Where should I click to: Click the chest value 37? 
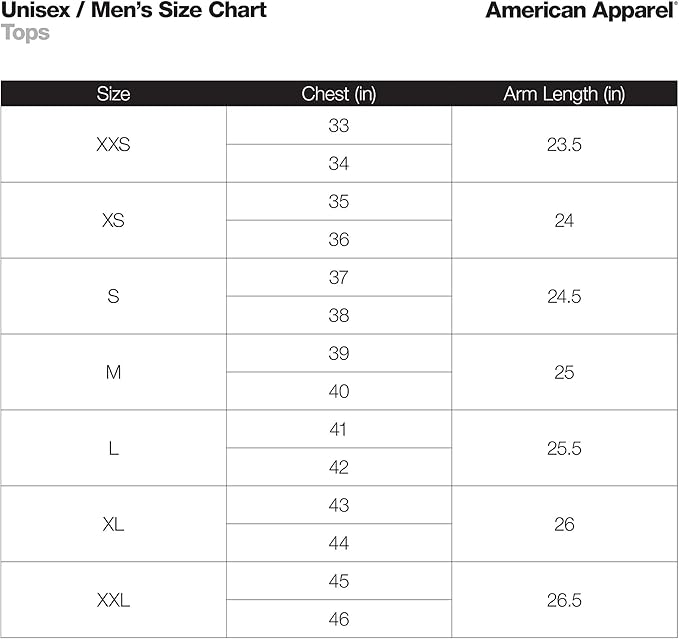point(339,278)
